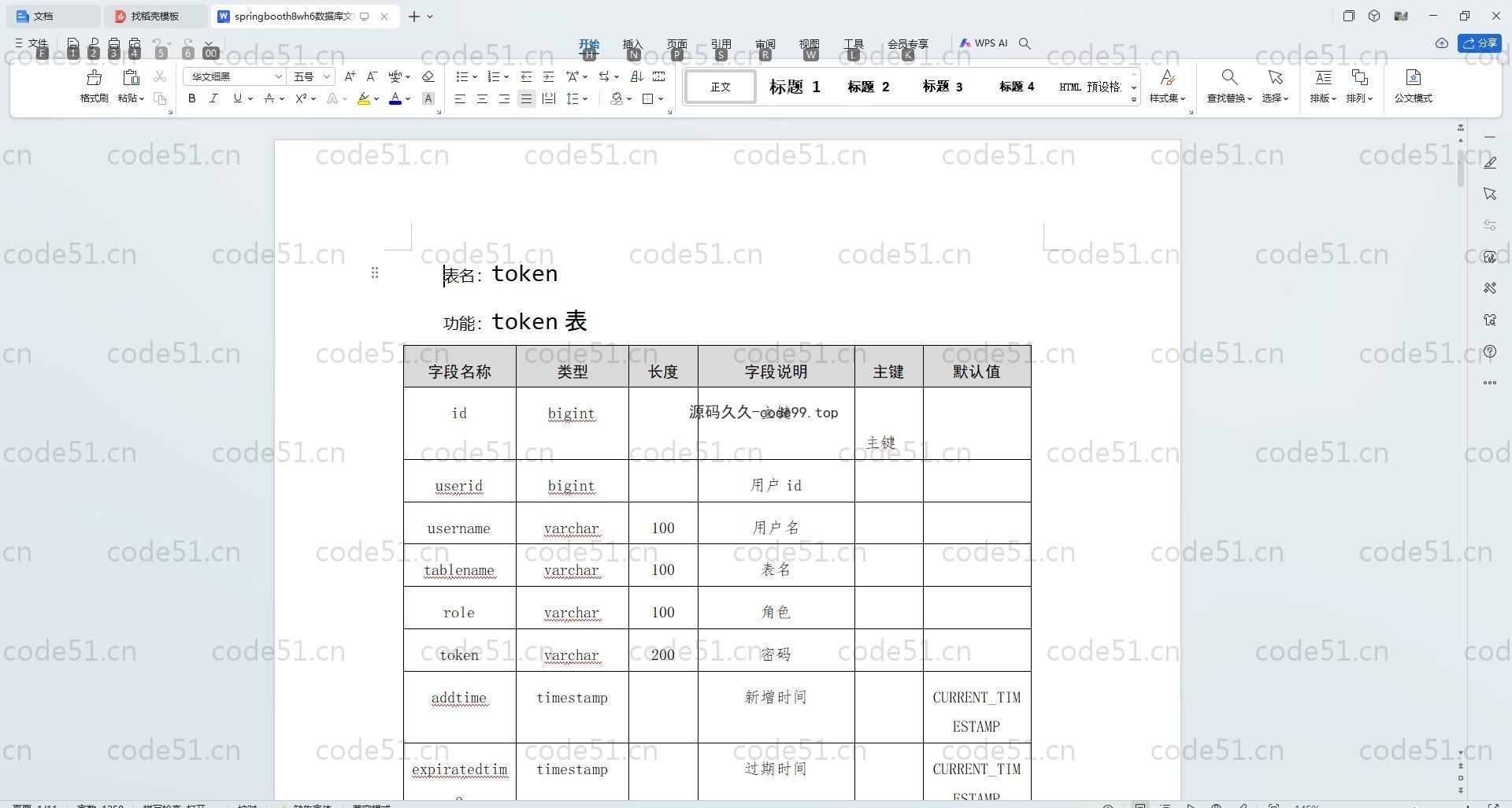Apply Normal (正文) style

pos(720,87)
